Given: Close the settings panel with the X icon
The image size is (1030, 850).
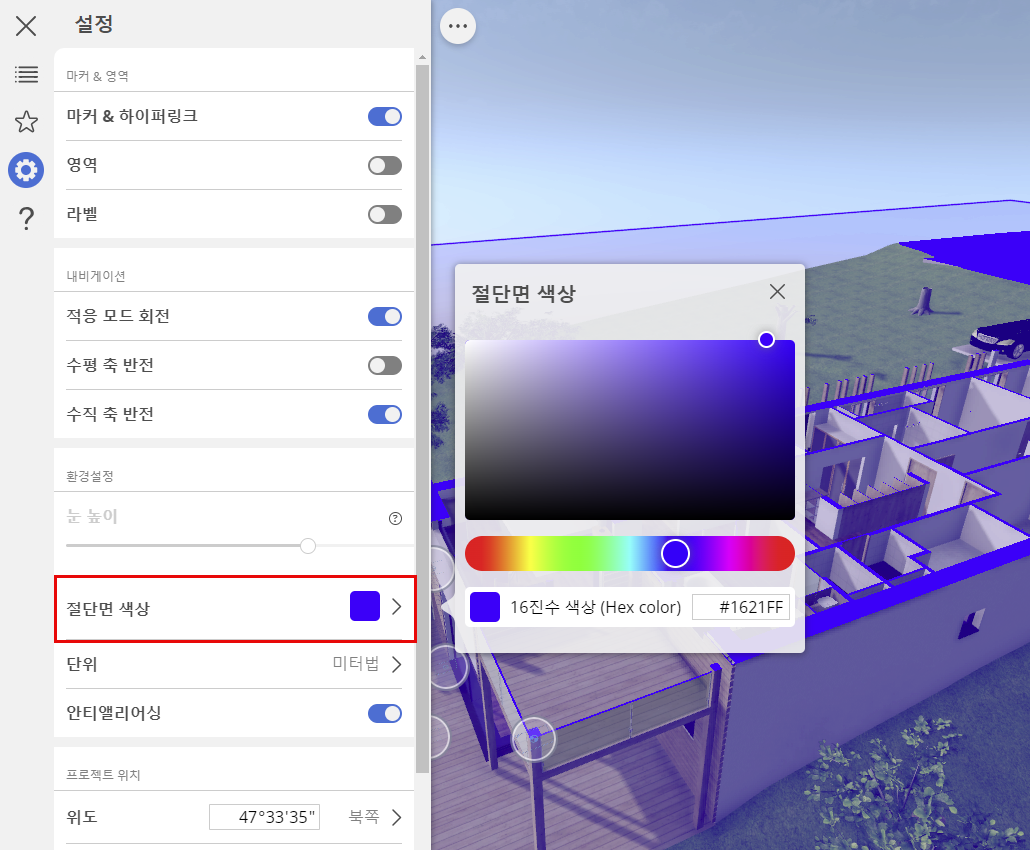Looking at the screenshot, I should (26, 26).
